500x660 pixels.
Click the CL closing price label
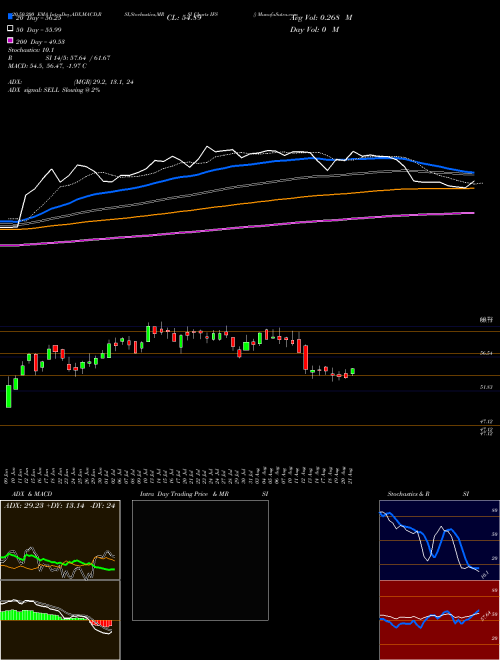pos(184,18)
